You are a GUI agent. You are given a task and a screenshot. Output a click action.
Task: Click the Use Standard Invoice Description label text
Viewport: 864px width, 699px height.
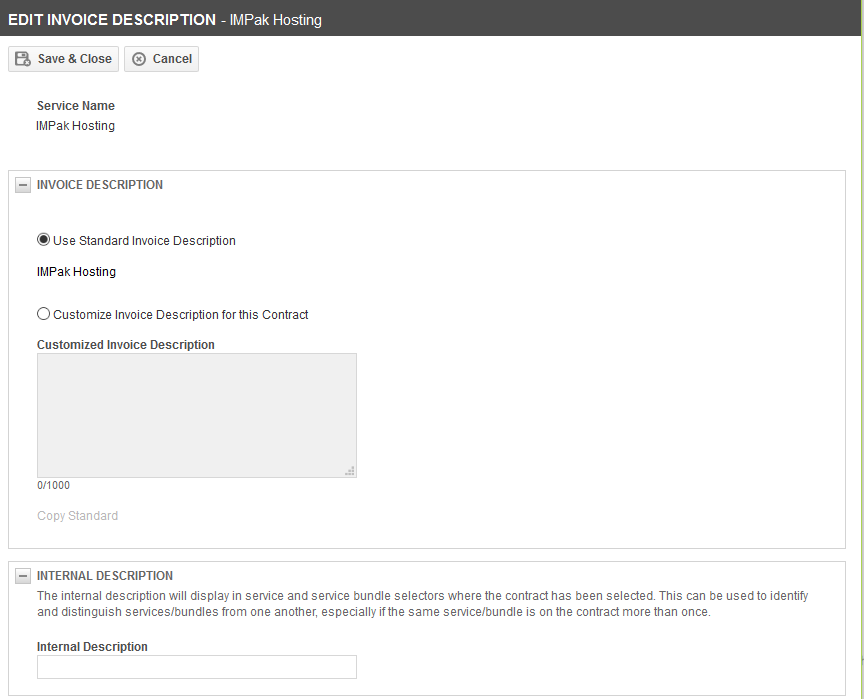pyautogui.click(x=144, y=241)
